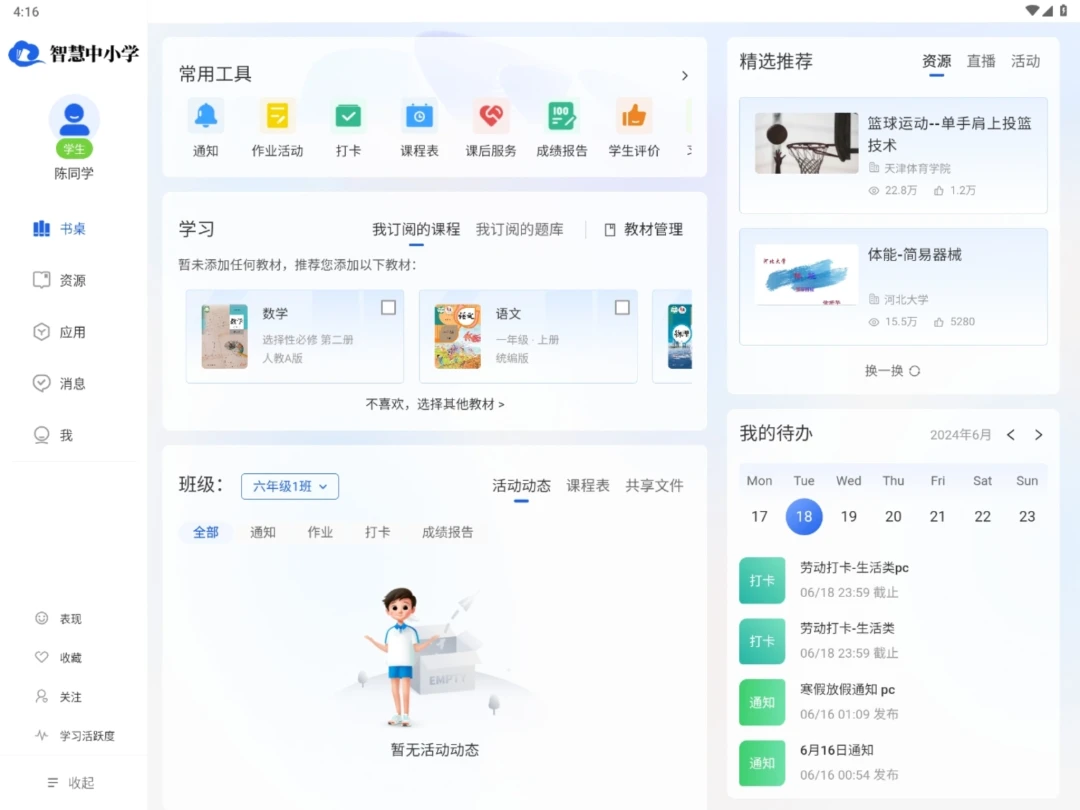Tick the 语文 textbook checkbox
Viewport: 1080px width, 810px height.
[622, 307]
